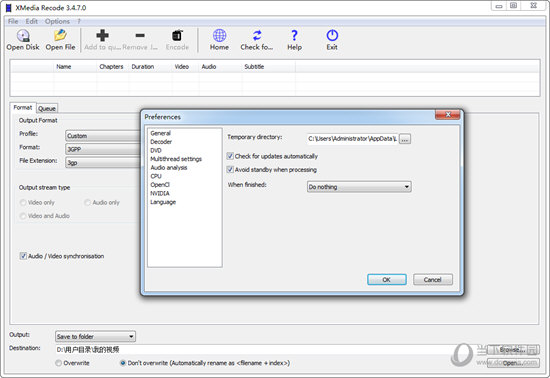This screenshot has width=550, height=378.
Task: Open the Home globe icon
Action: [x=219, y=35]
